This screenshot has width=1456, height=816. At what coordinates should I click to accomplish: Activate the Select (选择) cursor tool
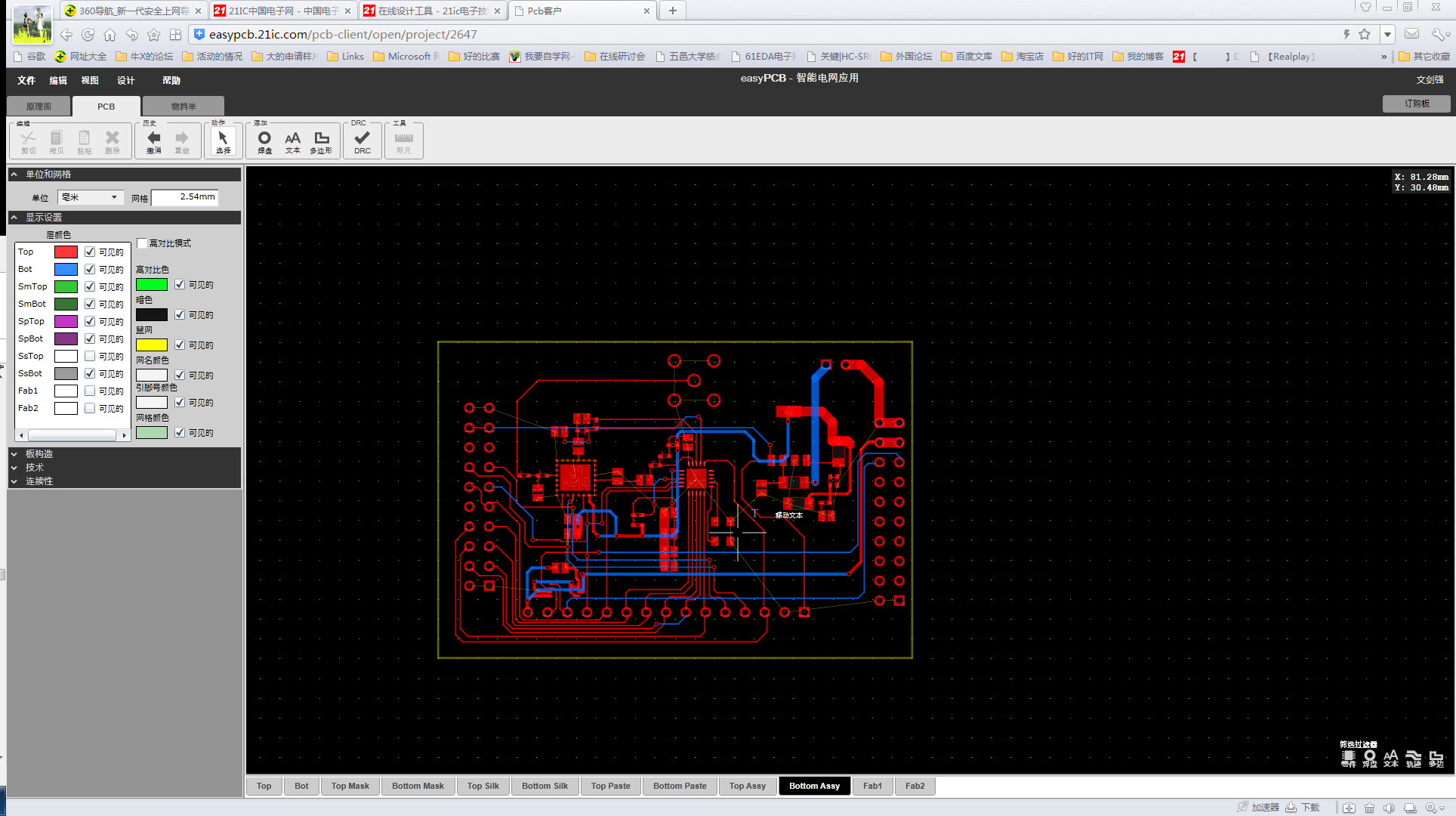click(x=223, y=141)
